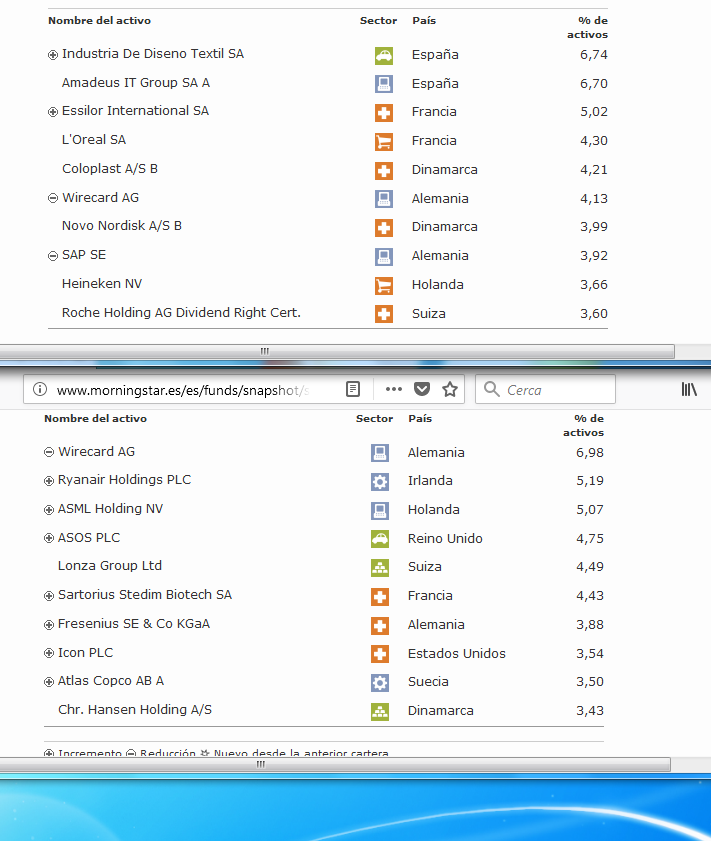Click the 6,98 percentage value
The width and height of the screenshot is (711, 841).
(590, 453)
